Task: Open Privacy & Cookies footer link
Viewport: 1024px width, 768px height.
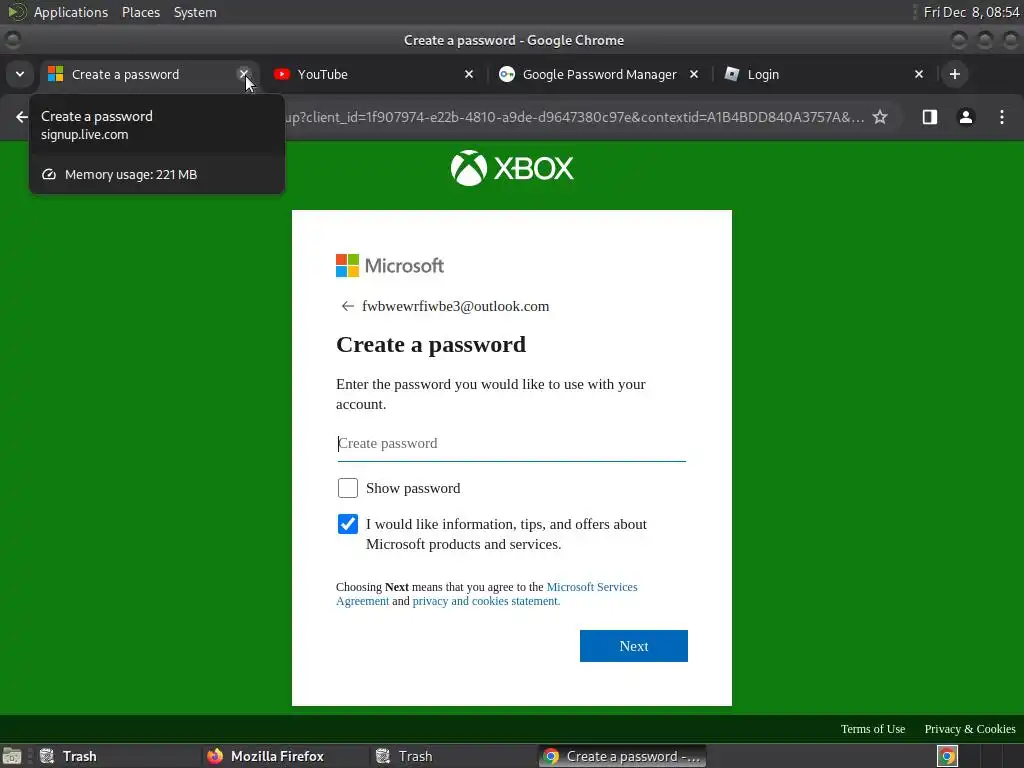Action: pos(970,729)
